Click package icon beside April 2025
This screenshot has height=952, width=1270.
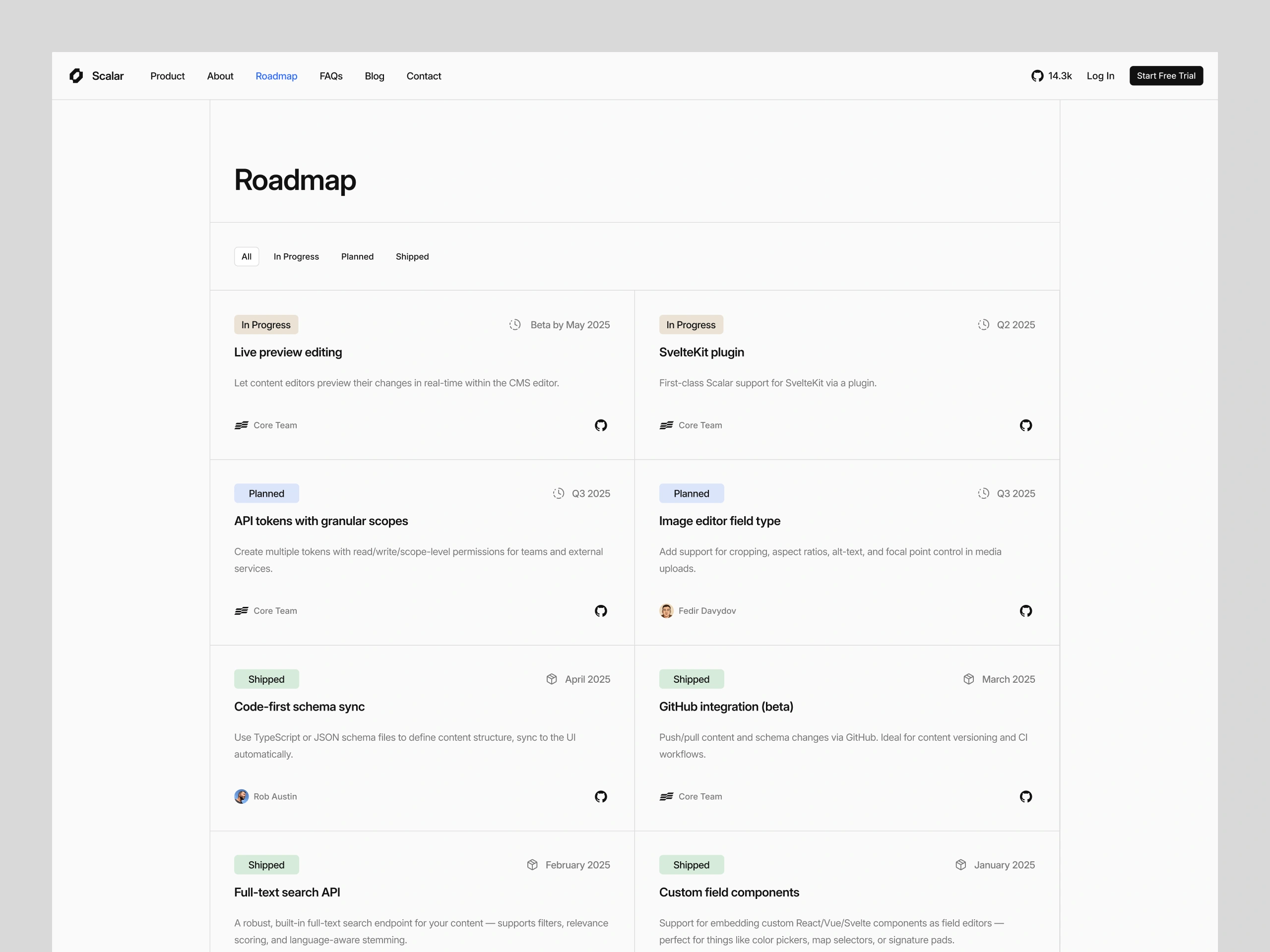(552, 679)
